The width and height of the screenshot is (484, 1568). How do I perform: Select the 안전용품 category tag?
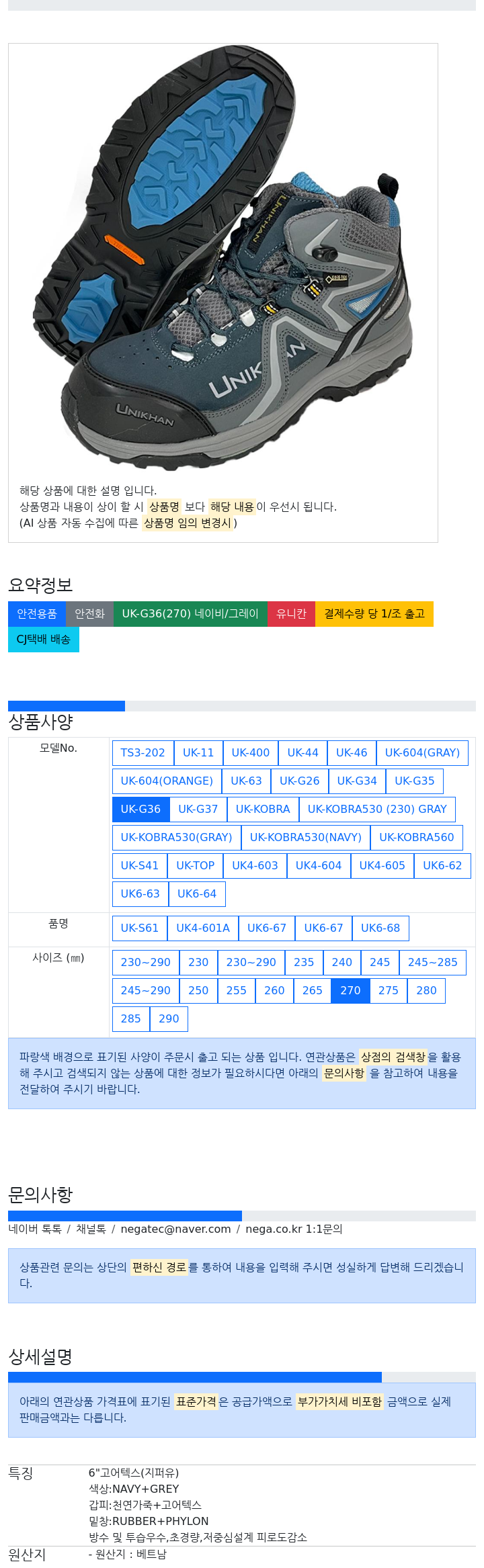pos(37,614)
